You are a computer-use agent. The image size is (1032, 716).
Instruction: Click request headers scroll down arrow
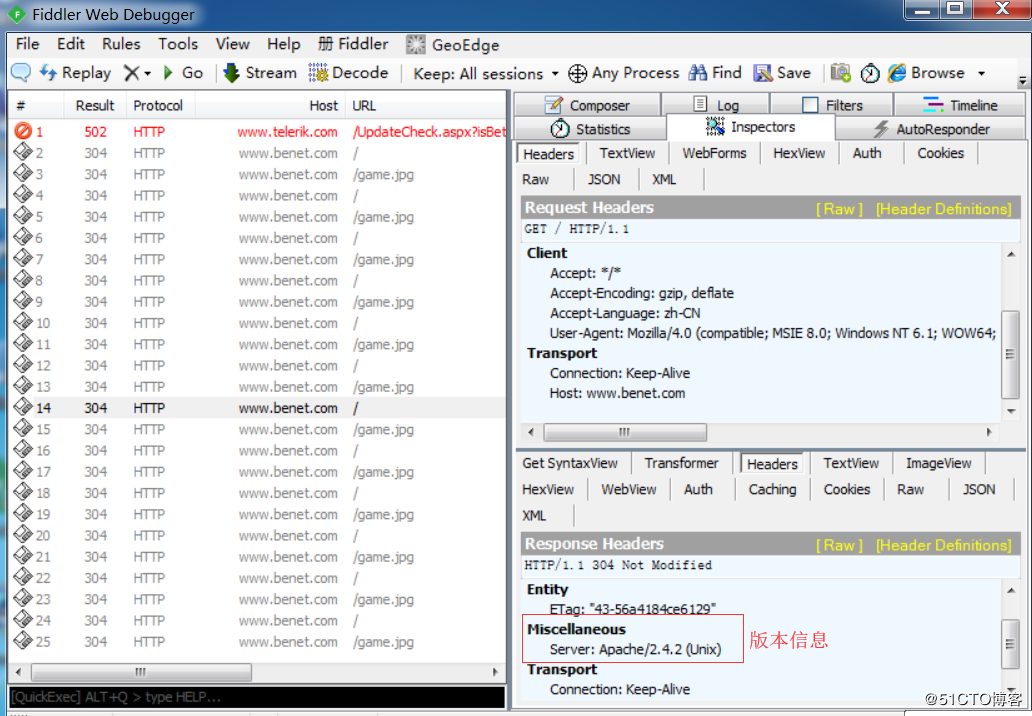tap(1011, 411)
